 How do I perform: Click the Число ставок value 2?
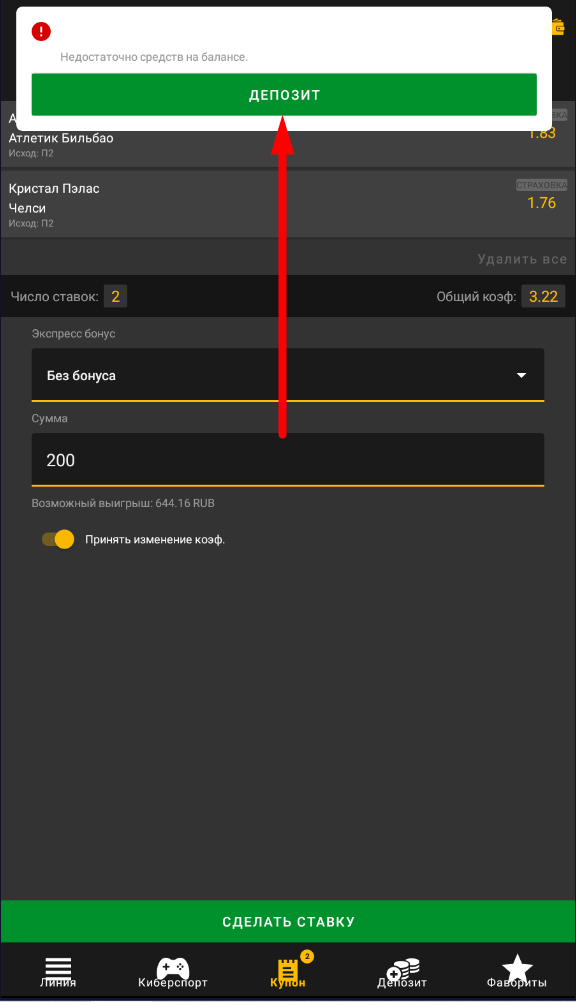[116, 297]
